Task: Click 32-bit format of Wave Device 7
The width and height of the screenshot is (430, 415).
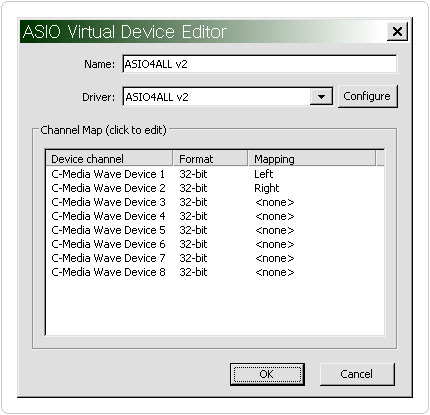Action: coord(193,258)
